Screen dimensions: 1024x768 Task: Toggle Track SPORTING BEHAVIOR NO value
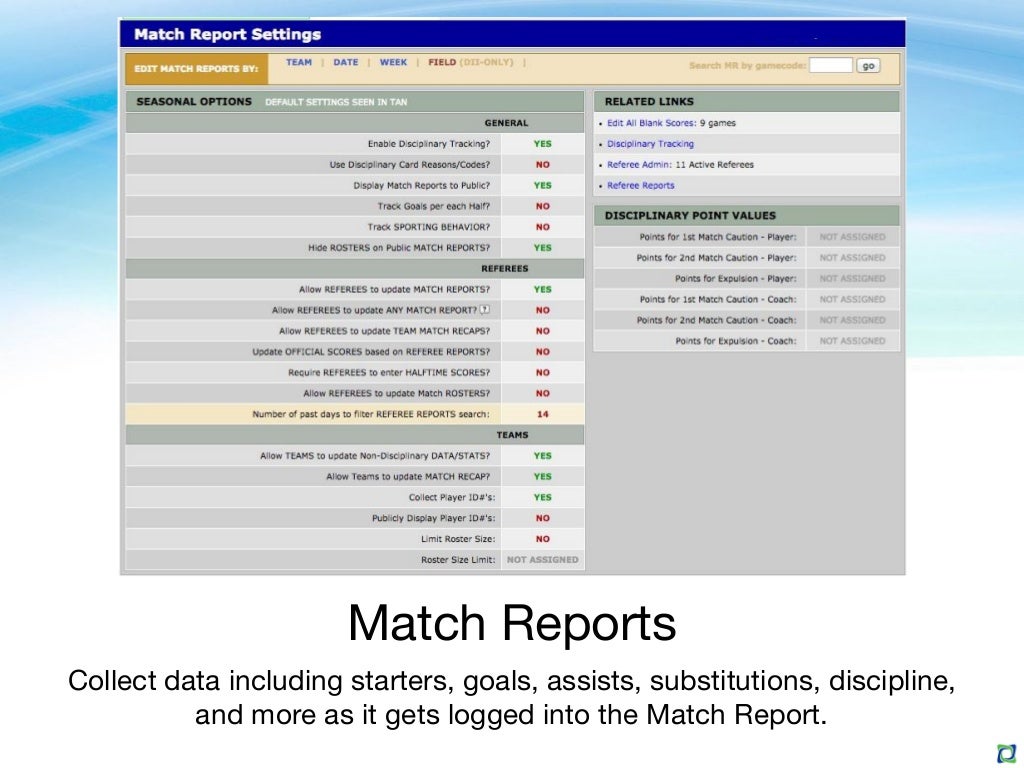point(542,227)
